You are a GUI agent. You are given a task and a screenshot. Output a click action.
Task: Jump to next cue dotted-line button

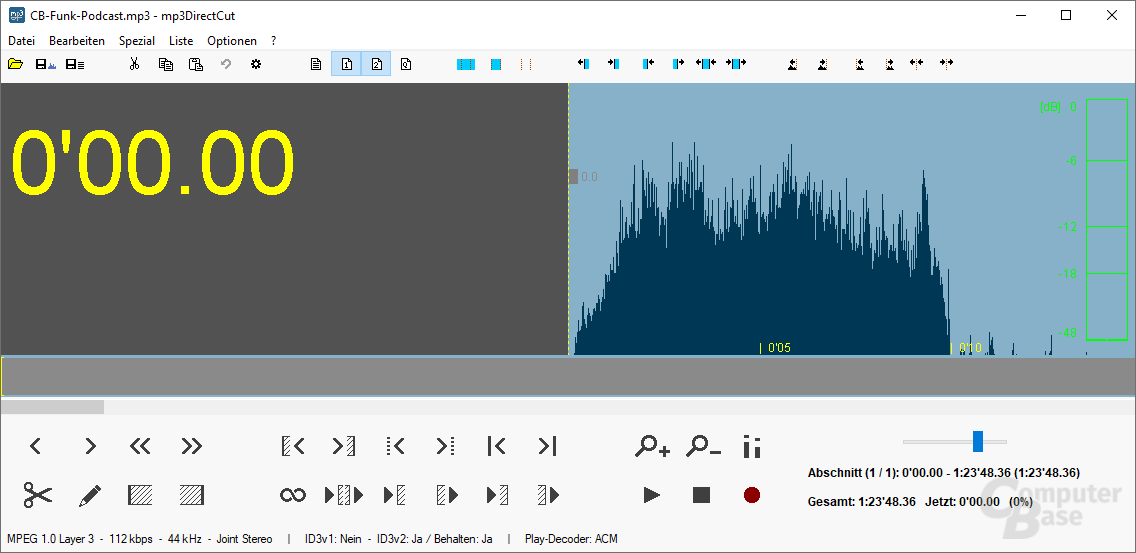(x=445, y=446)
